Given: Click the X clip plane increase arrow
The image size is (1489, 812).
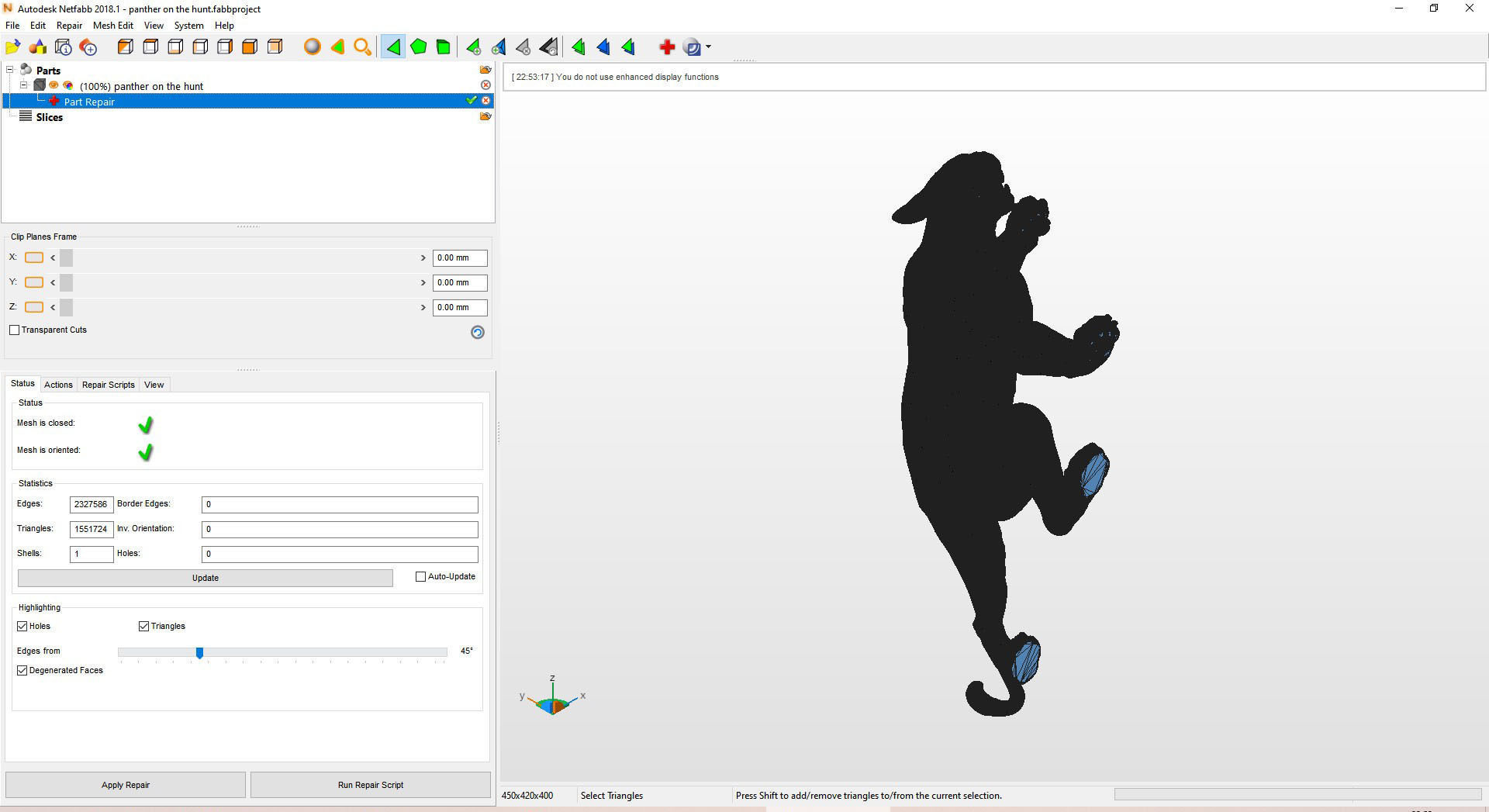Looking at the screenshot, I should pyautogui.click(x=423, y=257).
